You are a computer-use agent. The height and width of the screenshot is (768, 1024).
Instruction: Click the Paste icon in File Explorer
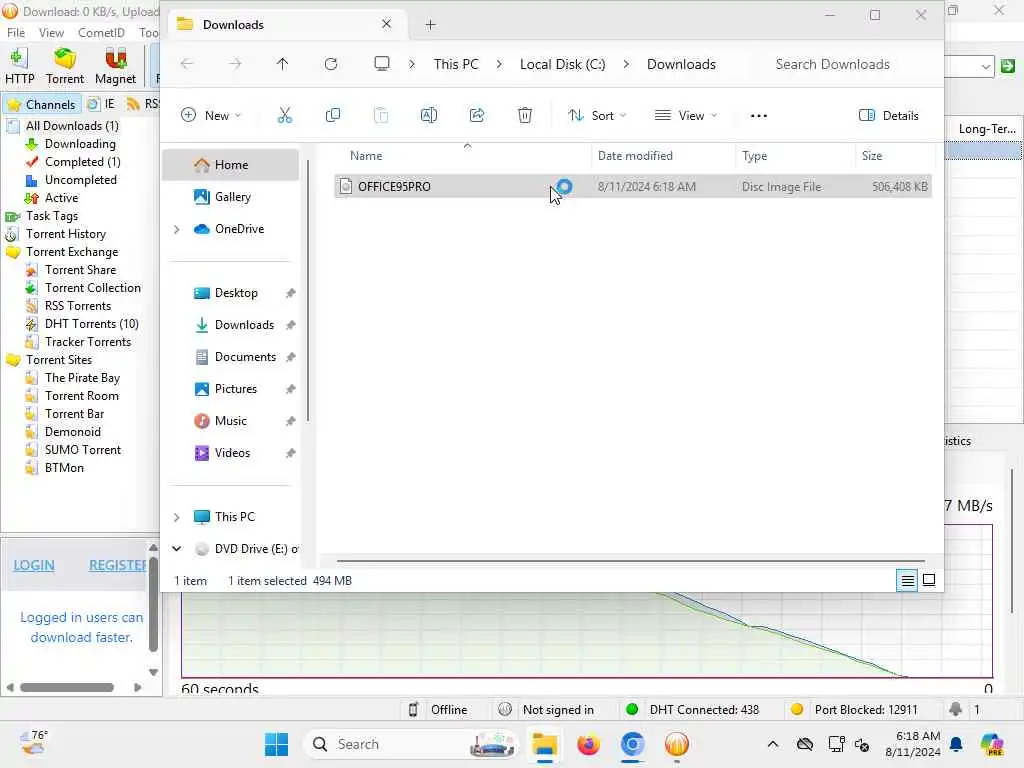point(381,116)
